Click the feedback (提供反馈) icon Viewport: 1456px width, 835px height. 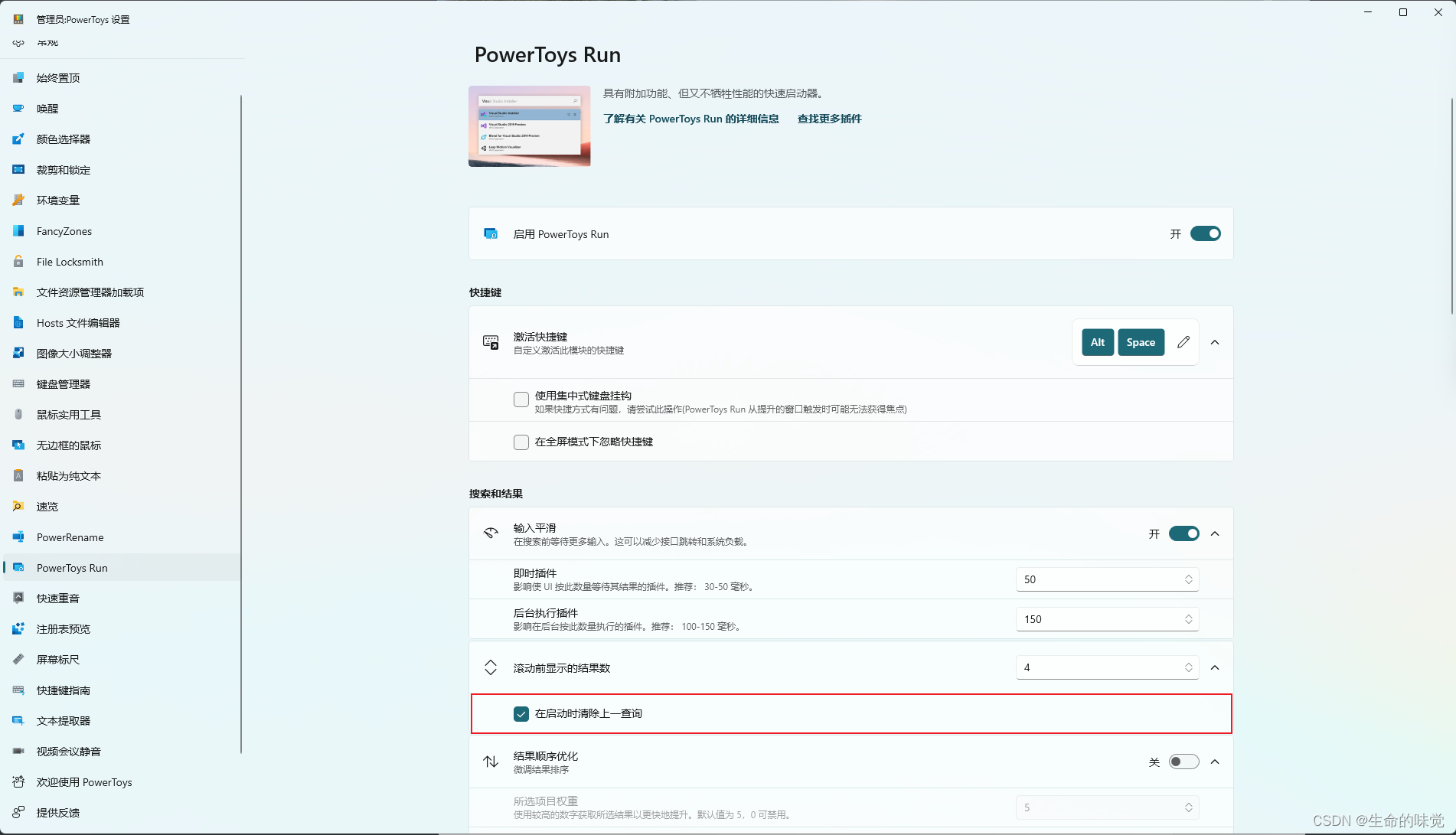(18, 813)
